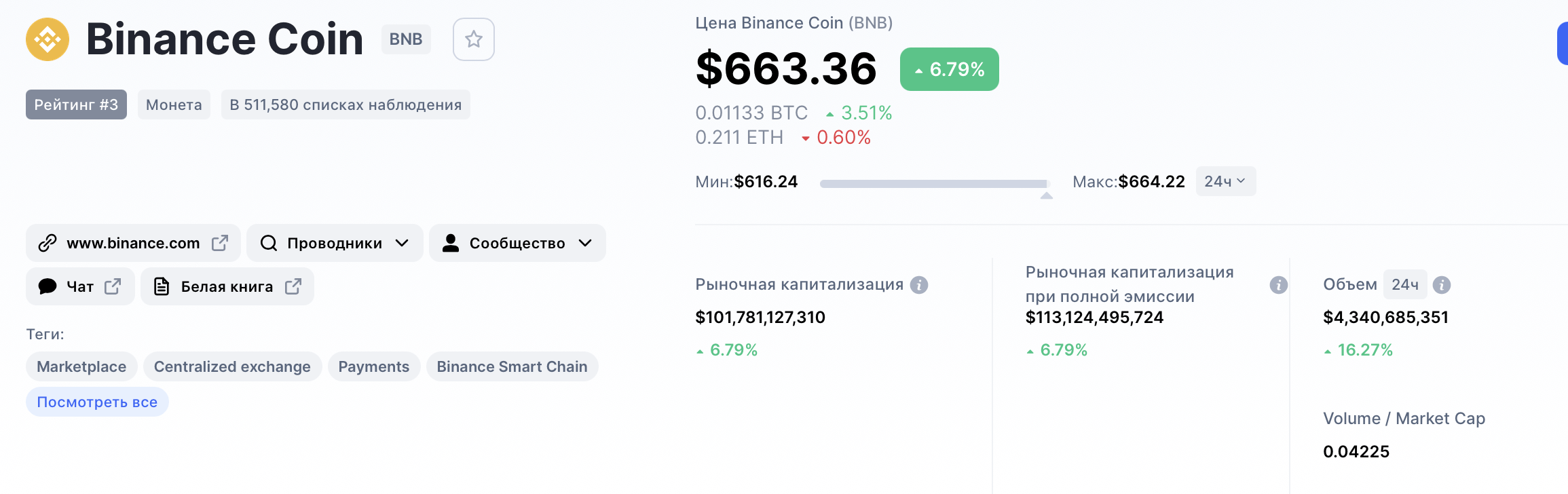The width and height of the screenshot is (1568, 494).
Task: Click the Payments tag
Action: pyautogui.click(x=374, y=366)
